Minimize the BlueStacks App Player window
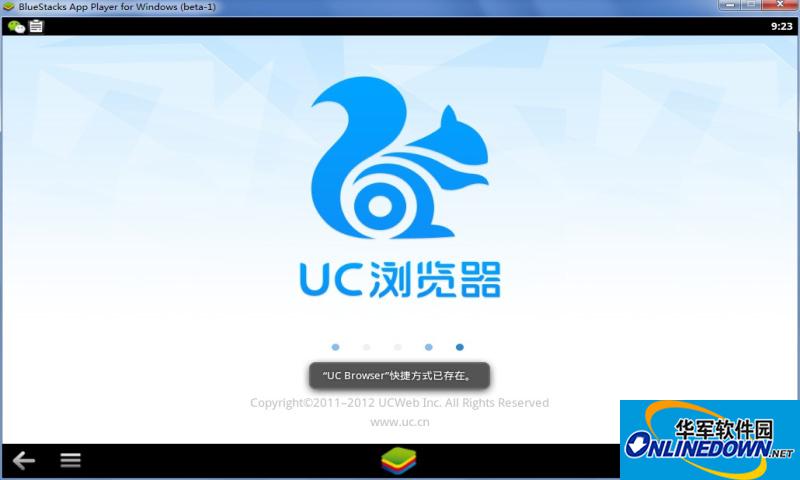This screenshot has width=800, height=480. point(730,5)
